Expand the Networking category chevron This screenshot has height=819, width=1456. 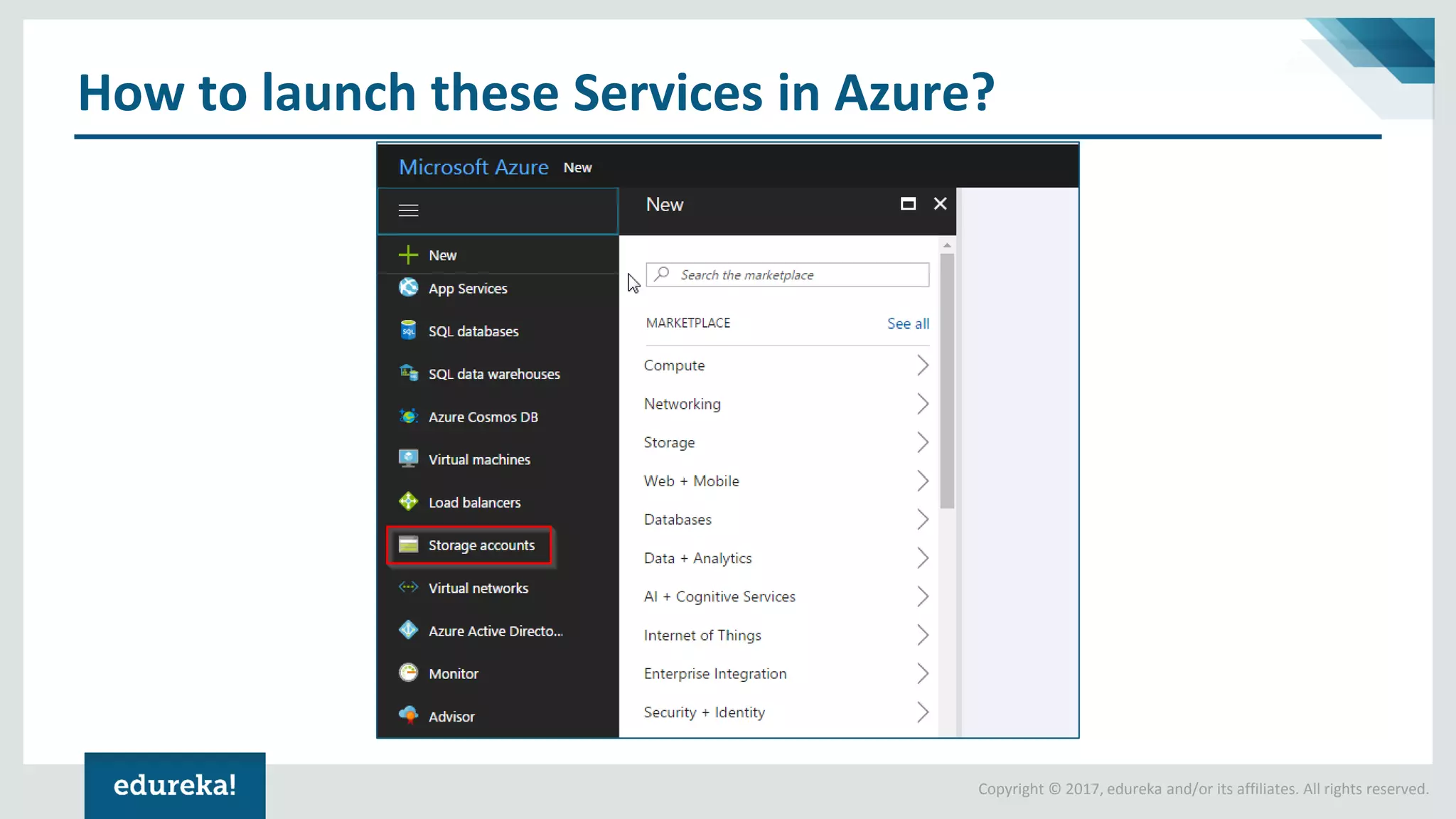pyautogui.click(x=922, y=404)
